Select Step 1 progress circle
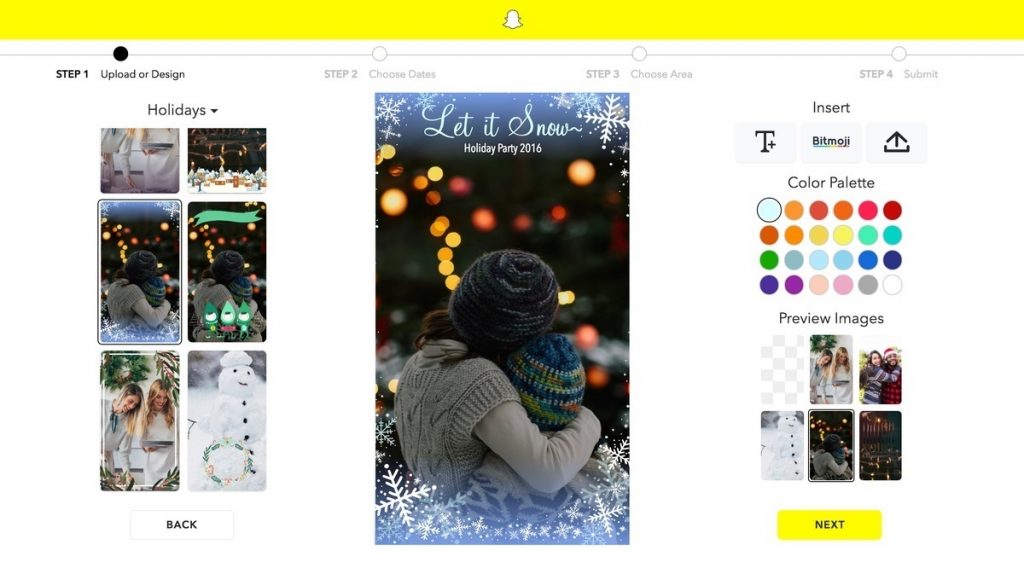This screenshot has width=1024, height=568. (x=120, y=54)
